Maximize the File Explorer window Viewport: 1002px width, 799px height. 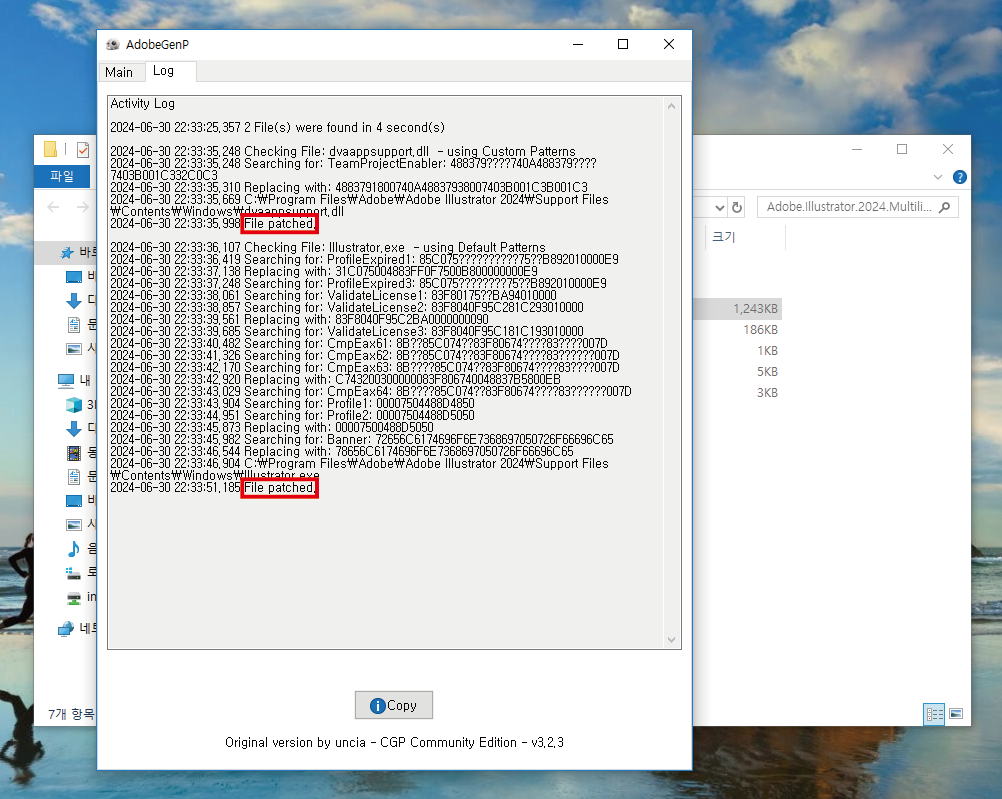(x=902, y=149)
